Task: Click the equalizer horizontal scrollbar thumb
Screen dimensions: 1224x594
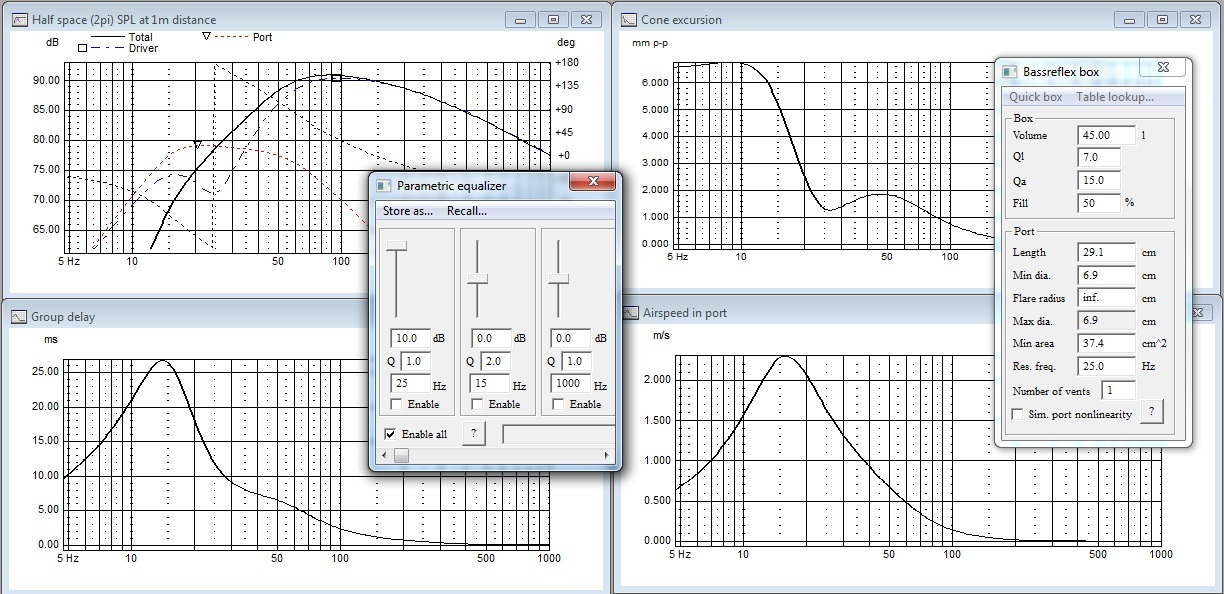Action: (401, 456)
